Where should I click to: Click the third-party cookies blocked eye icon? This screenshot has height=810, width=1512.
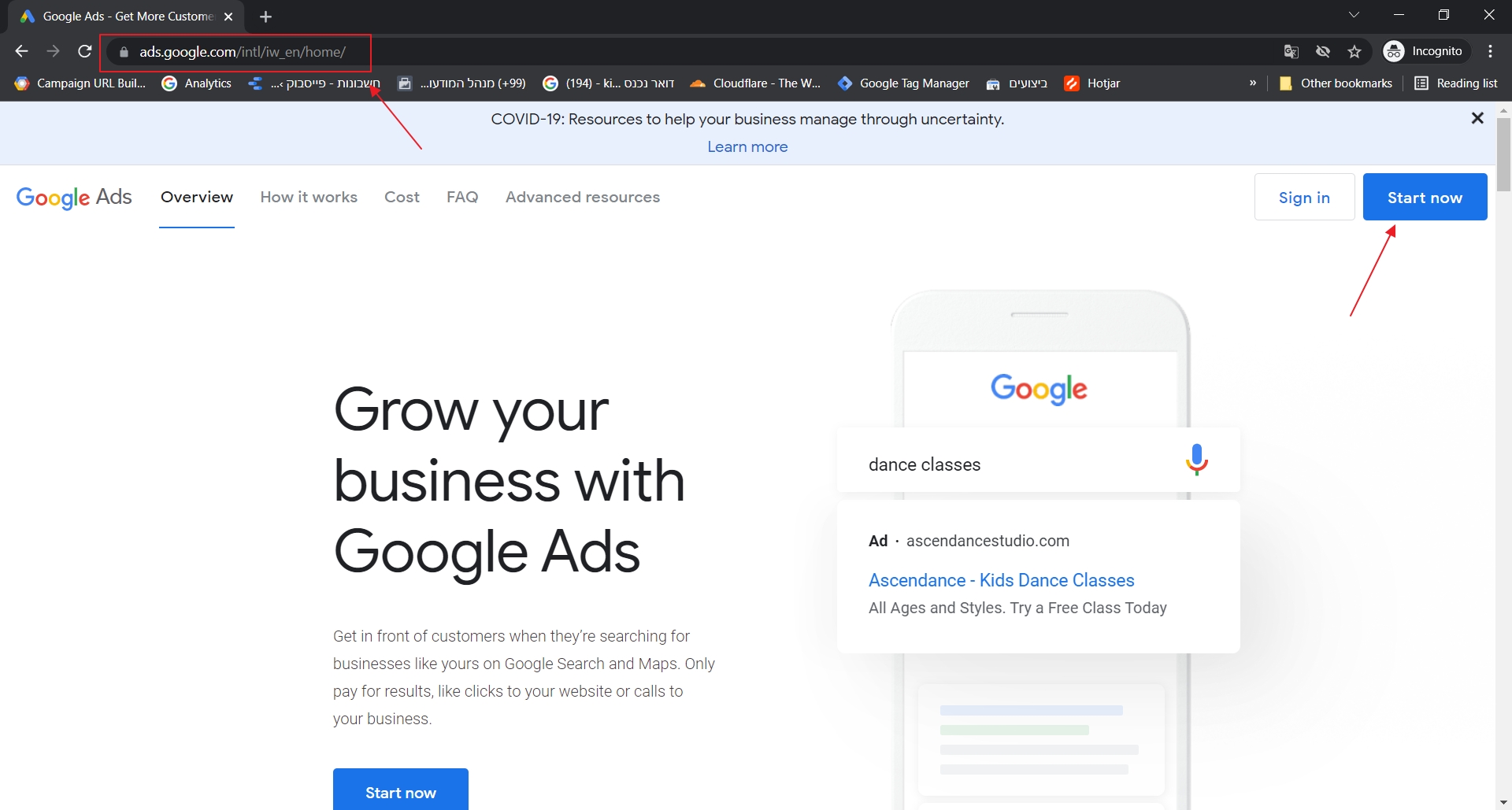[x=1323, y=52]
